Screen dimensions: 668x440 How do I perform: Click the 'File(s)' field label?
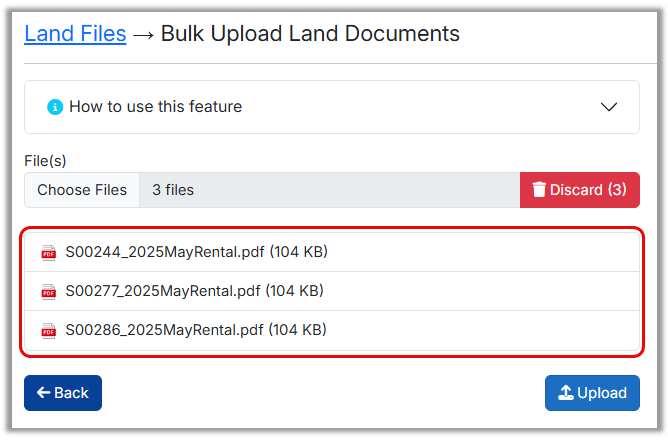tap(45, 160)
